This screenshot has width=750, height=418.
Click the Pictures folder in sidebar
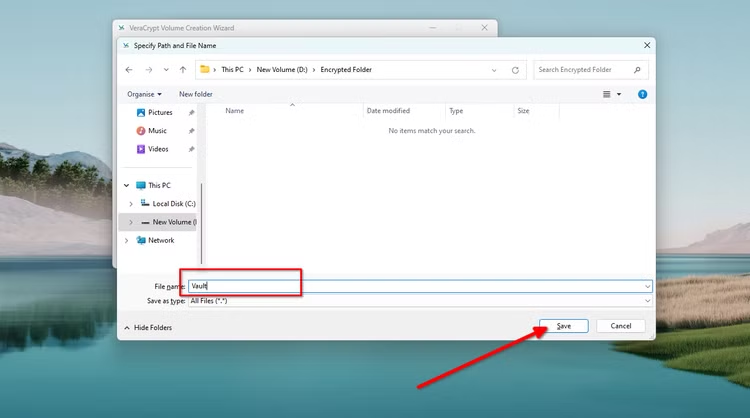point(160,112)
